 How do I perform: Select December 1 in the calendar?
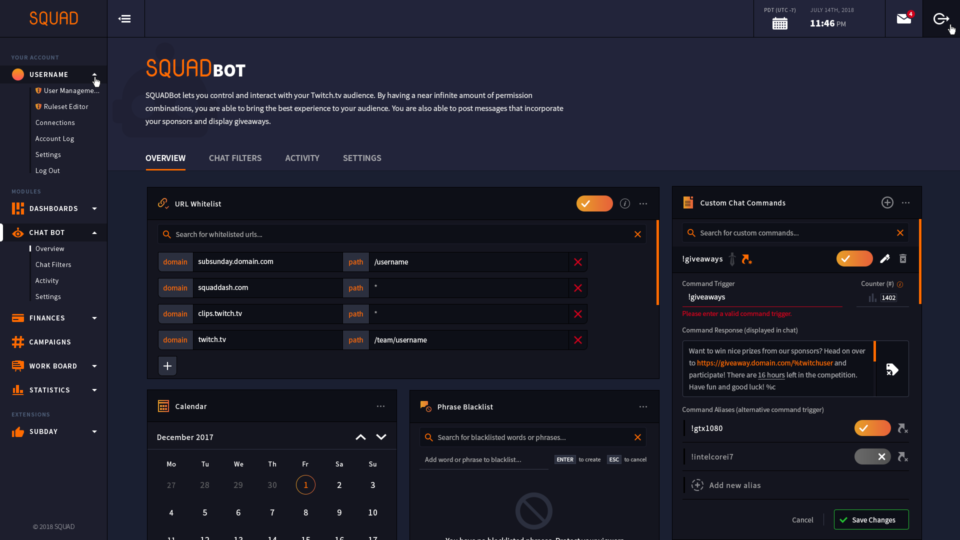point(306,485)
